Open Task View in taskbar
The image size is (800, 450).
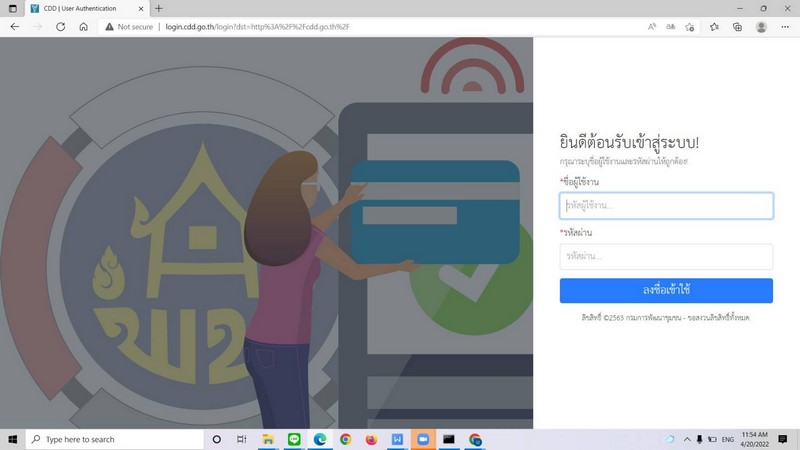tap(242, 439)
